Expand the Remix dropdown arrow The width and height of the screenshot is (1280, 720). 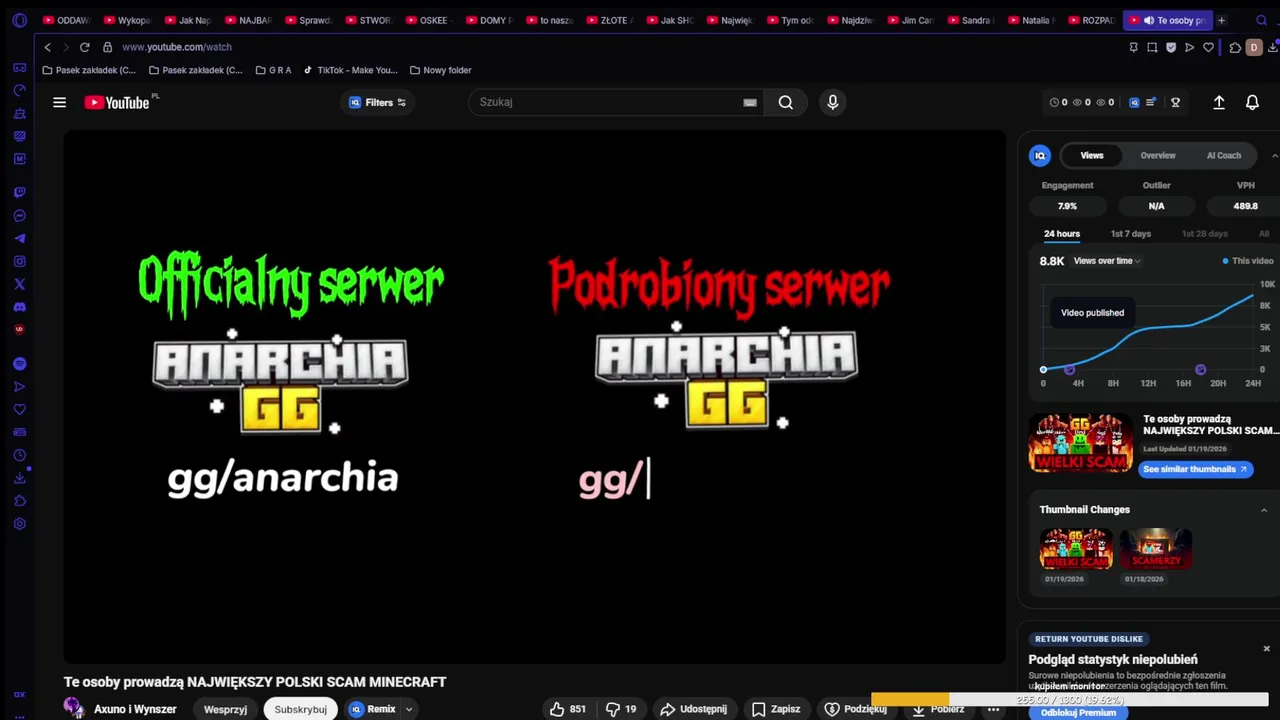408,709
